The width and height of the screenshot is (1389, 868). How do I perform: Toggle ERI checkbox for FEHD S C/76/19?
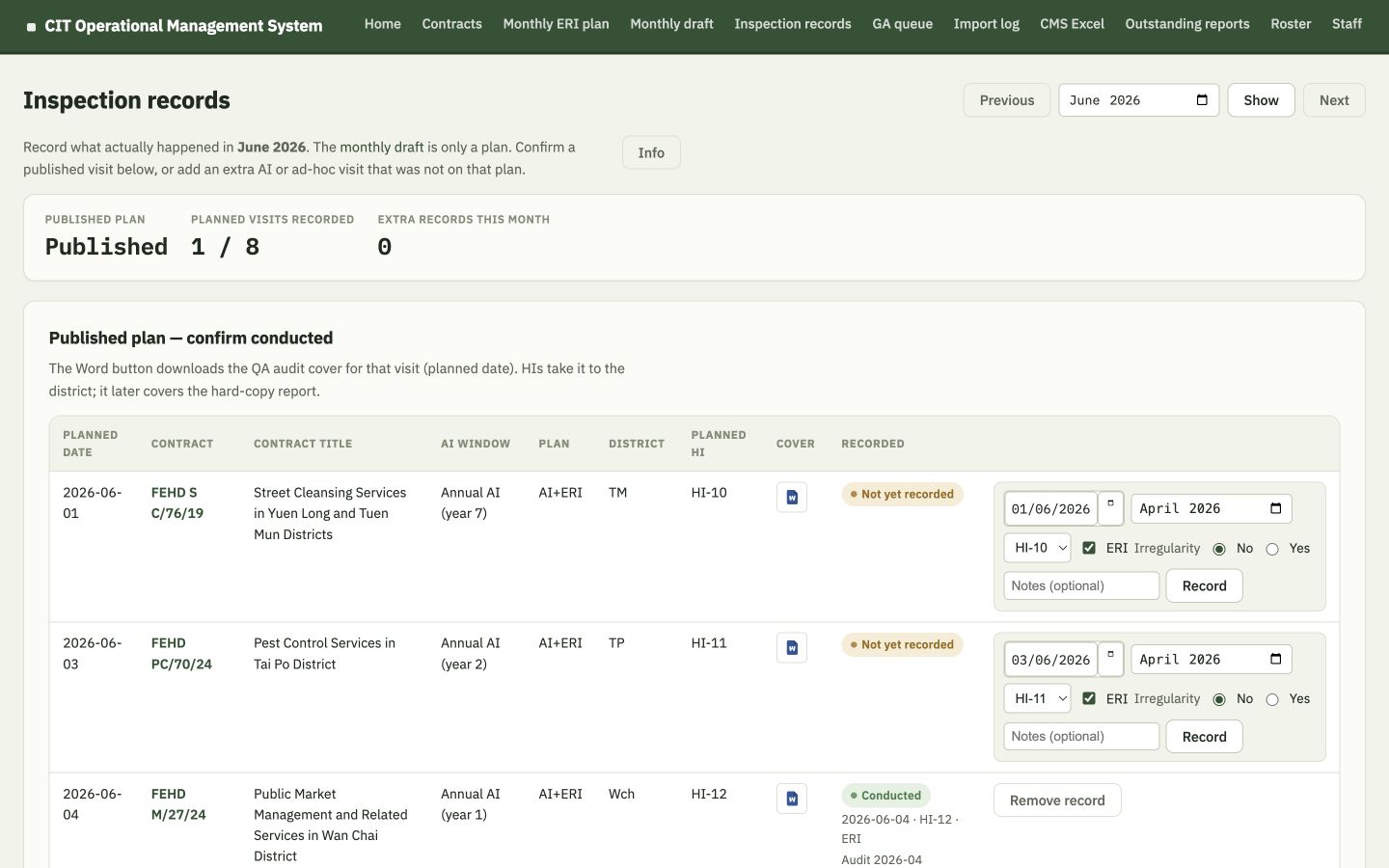coord(1089,548)
